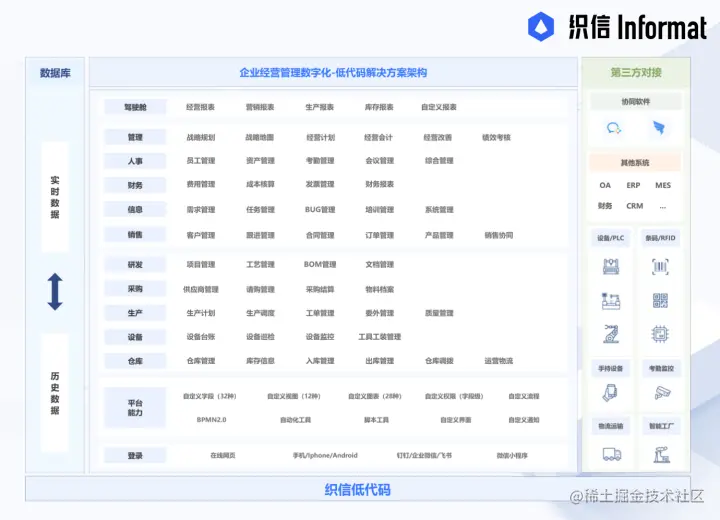The image size is (720, 520).
Task: Click the 供应商管理 item
Action: [201, 289]
